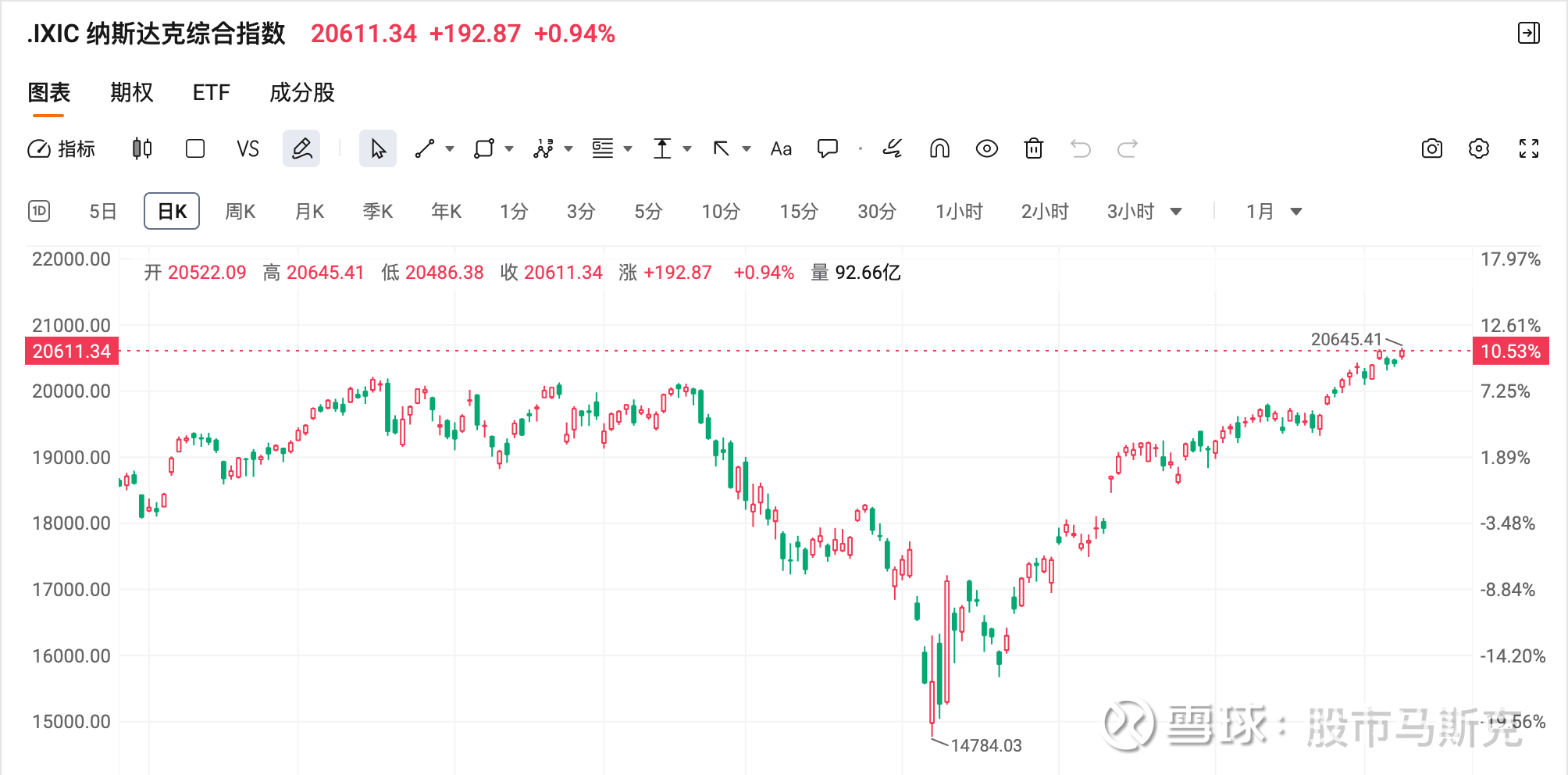Take a chart screenshot with camera icon

pyautogui.click(x=1431, y=148)
